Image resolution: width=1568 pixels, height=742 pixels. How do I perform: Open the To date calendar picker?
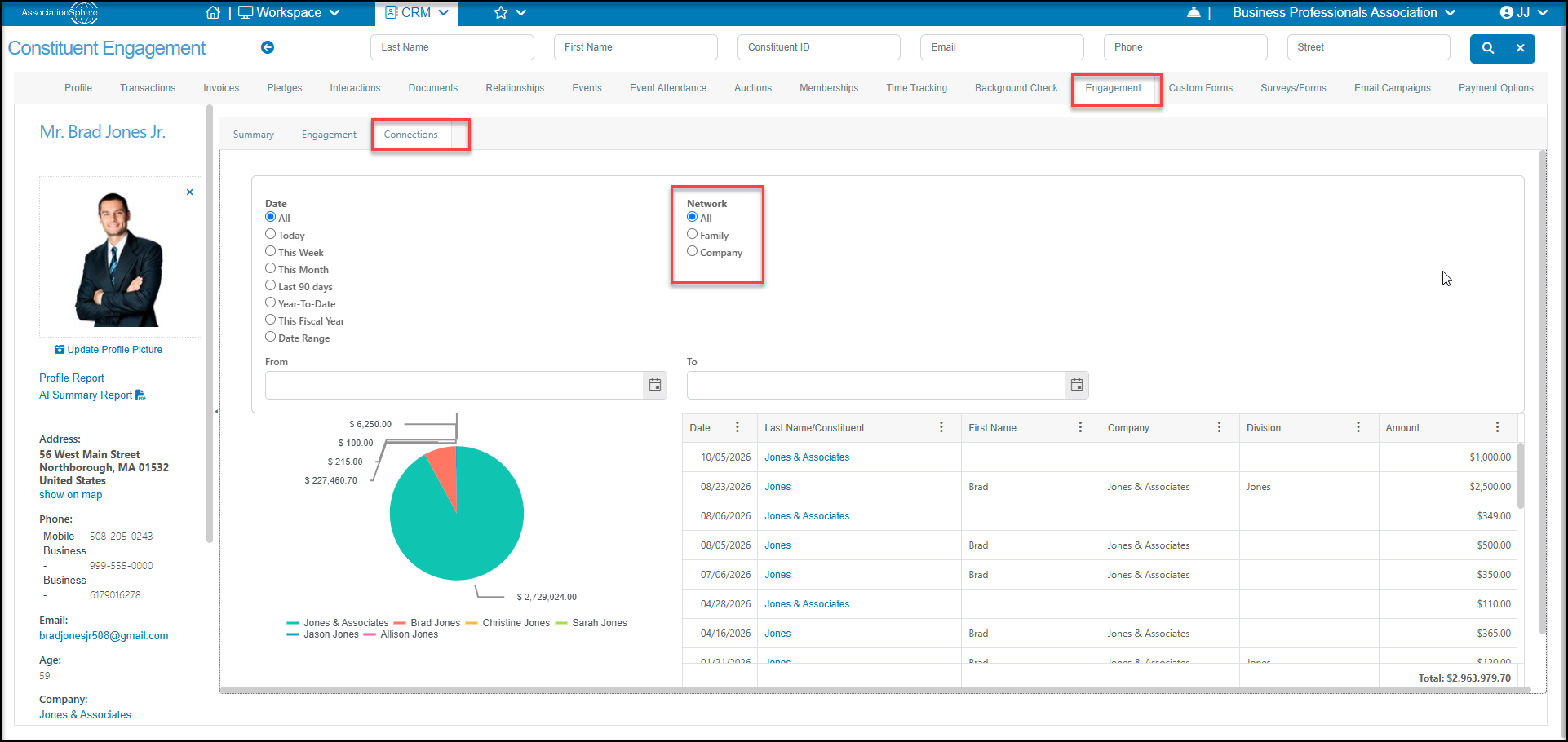click(x=1077, y=385)
